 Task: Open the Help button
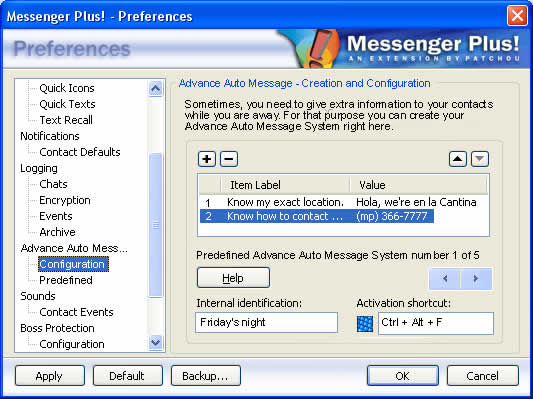click(233, 278)
